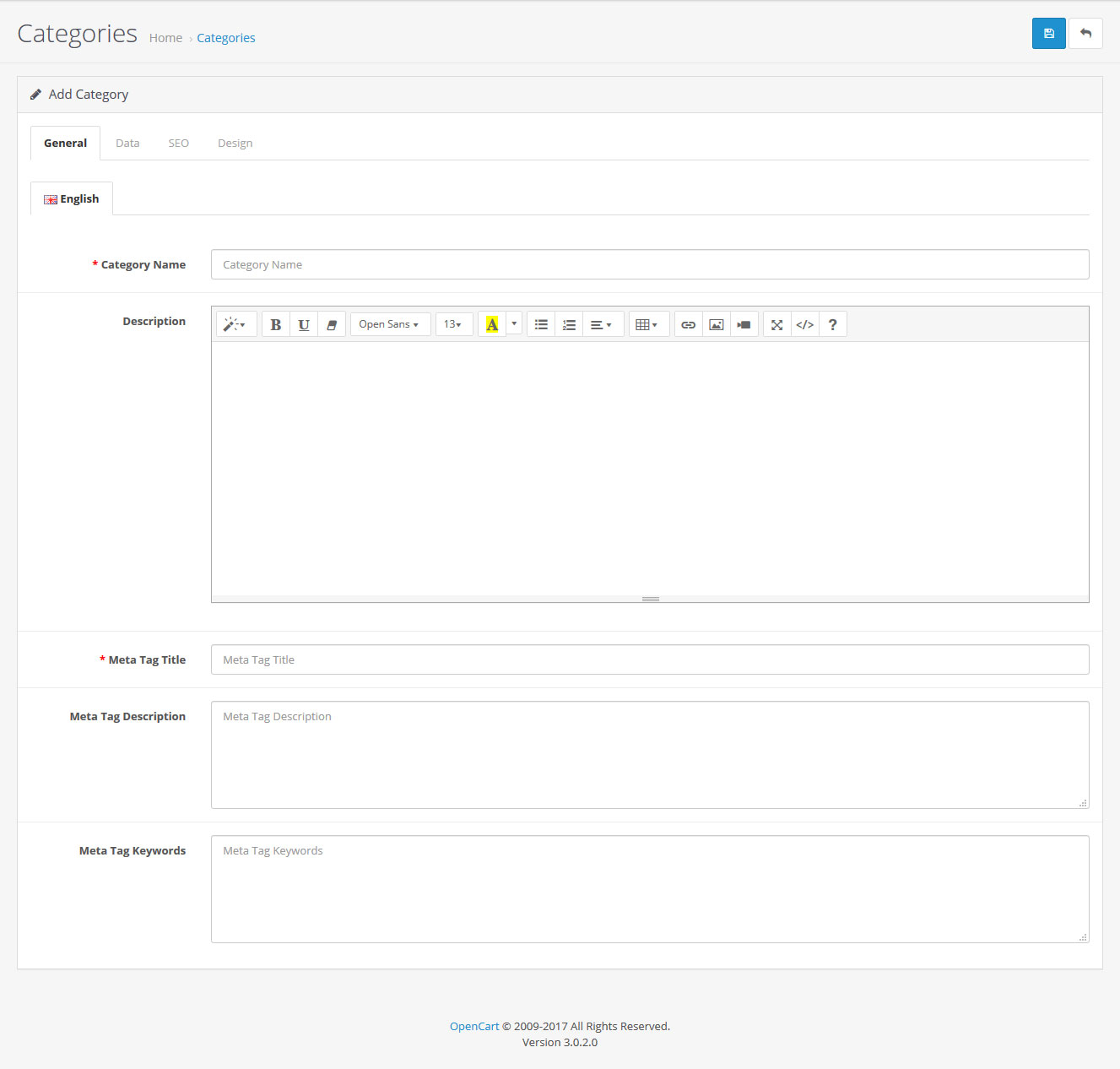Click the Meta Tag Description resize corner handle
The height and width of the screenshot is (1069, 1120).
1083,803
